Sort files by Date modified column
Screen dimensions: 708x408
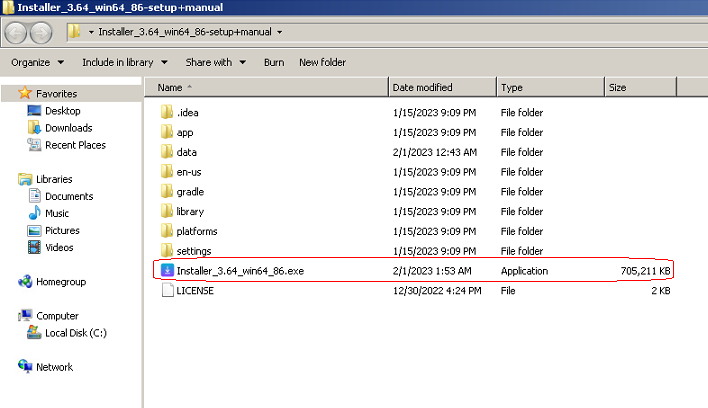coord(422,88)
